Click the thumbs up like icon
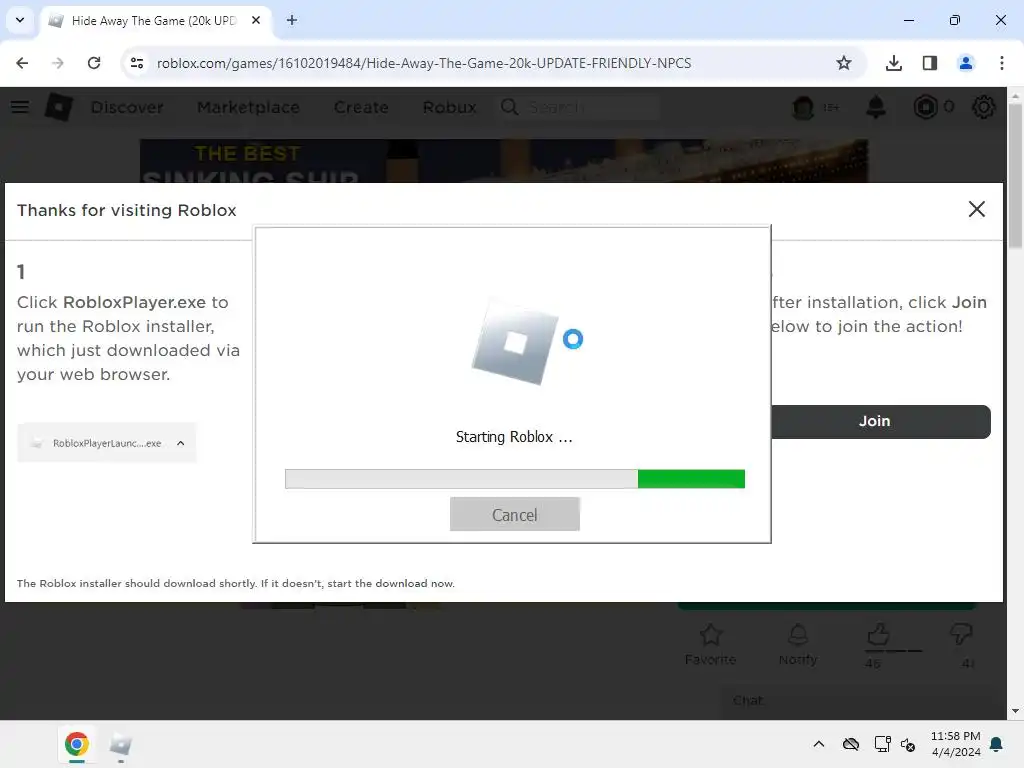The height and width of the screenshot is (768, 1024). [878, 633]
